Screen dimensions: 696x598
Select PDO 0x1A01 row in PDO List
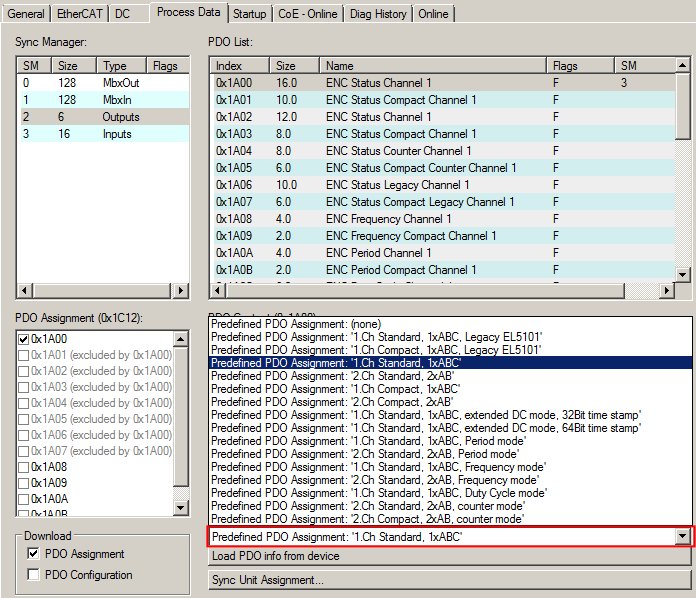tap(443, 100)
